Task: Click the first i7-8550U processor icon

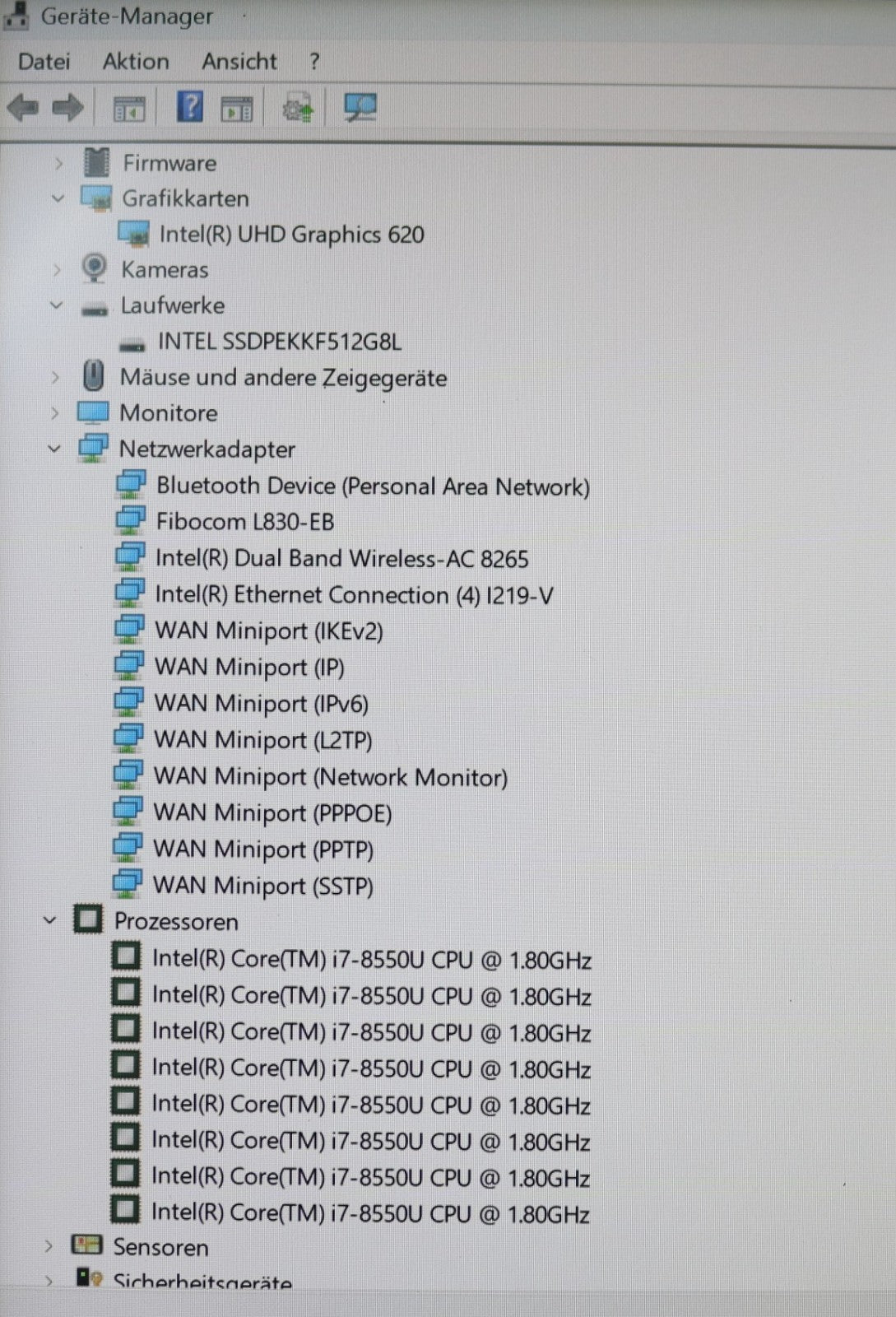Action: click(126, 956)
